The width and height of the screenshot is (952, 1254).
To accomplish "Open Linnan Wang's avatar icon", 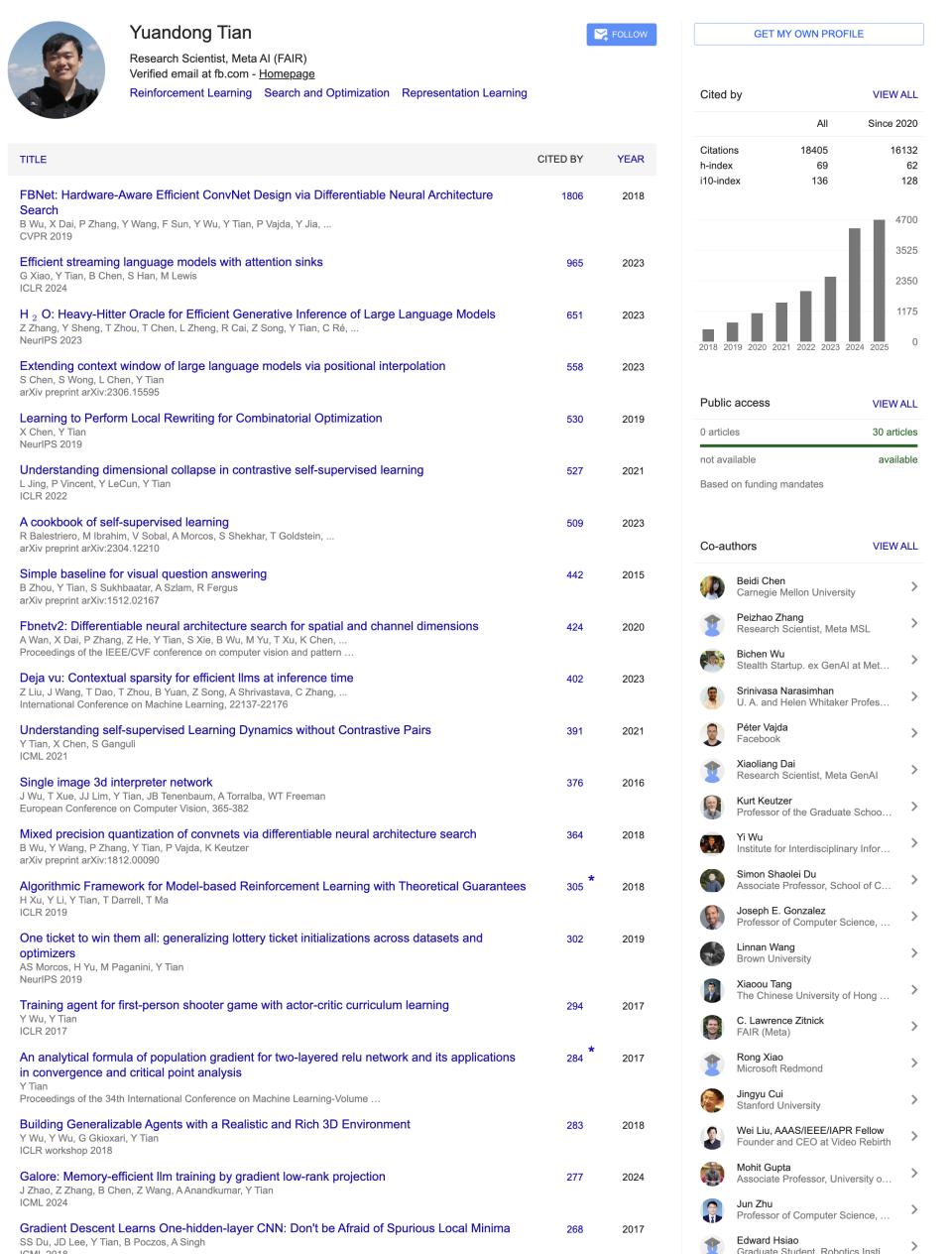I will pos(712,954).
